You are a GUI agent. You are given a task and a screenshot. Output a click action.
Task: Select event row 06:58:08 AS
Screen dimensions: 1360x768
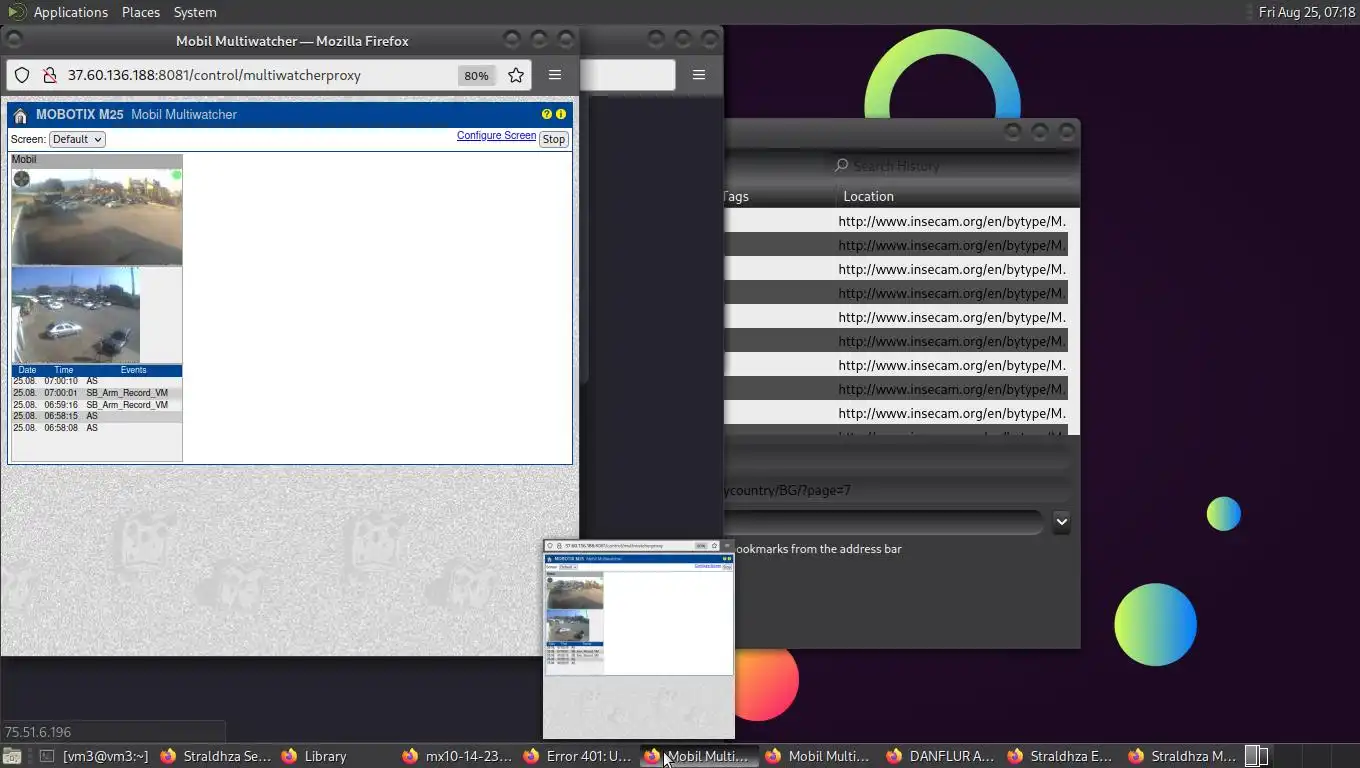pyautogui.click(x=97, y=428)
